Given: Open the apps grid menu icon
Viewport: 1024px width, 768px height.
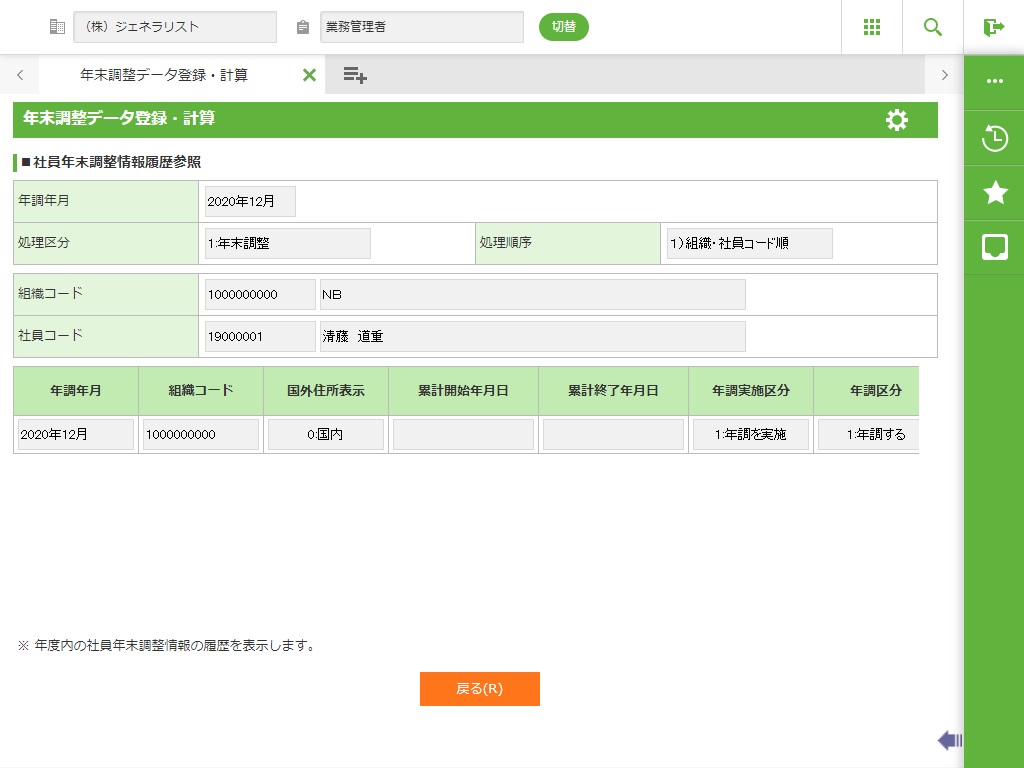Looking at the screenshot, I should pyautogui.click(x=872, y=27).
